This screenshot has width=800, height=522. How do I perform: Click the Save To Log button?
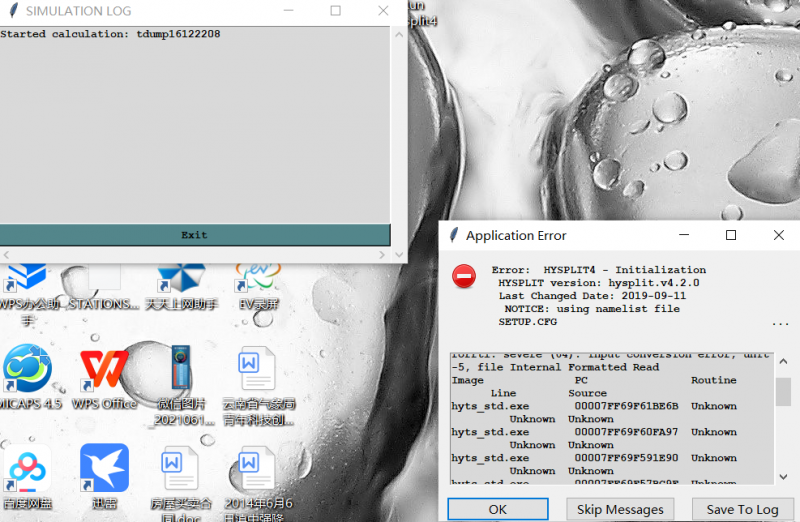742,509
